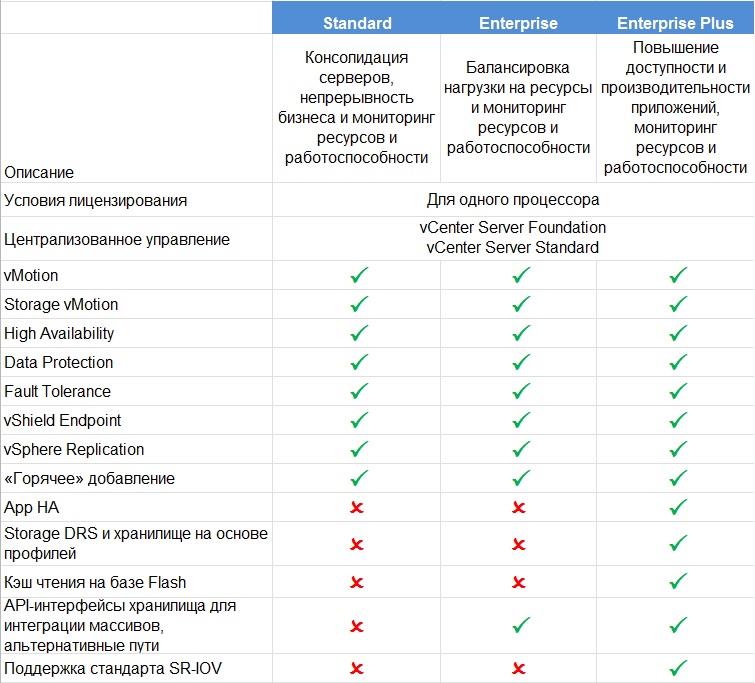The height and width of the screenshot is (683, 755).
Task: Click the green checkmark for App HA under Enterprise Plus
Action: 678,507
